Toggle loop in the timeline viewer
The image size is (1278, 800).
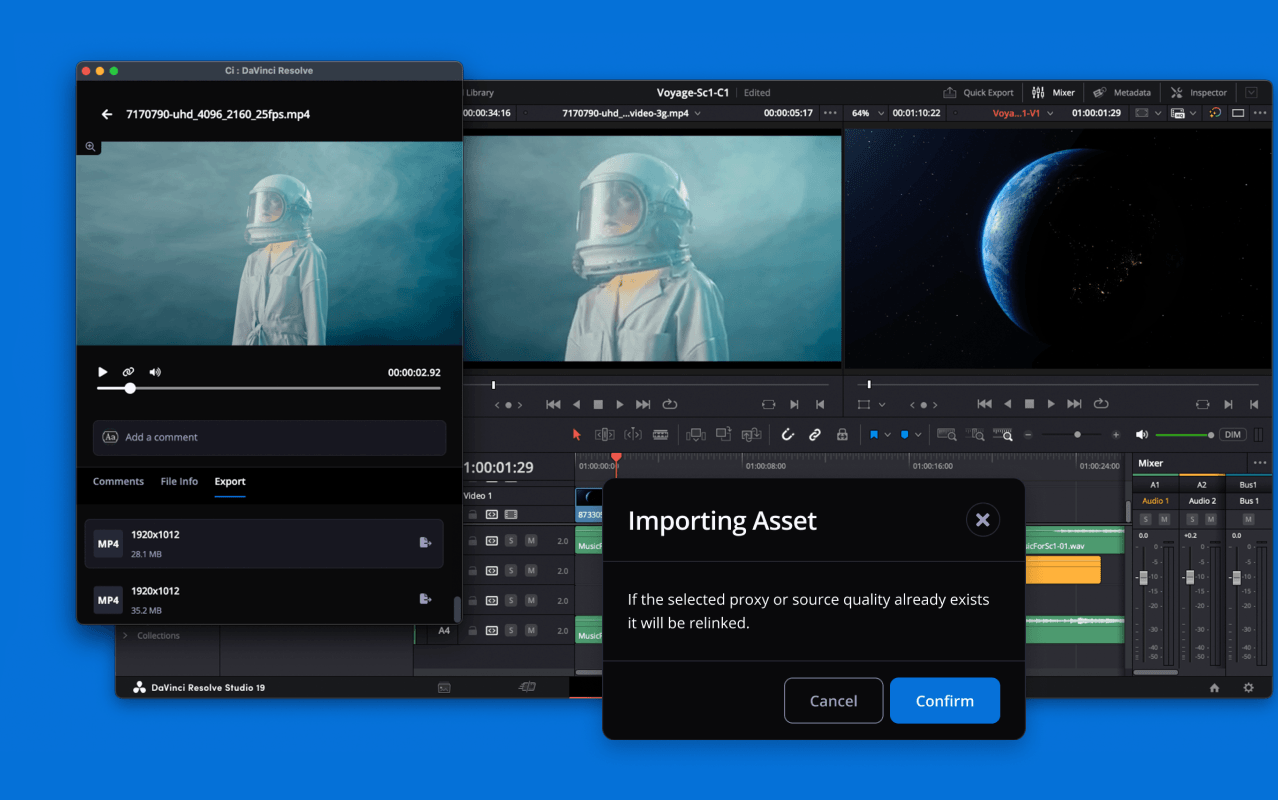[1101, 405]
